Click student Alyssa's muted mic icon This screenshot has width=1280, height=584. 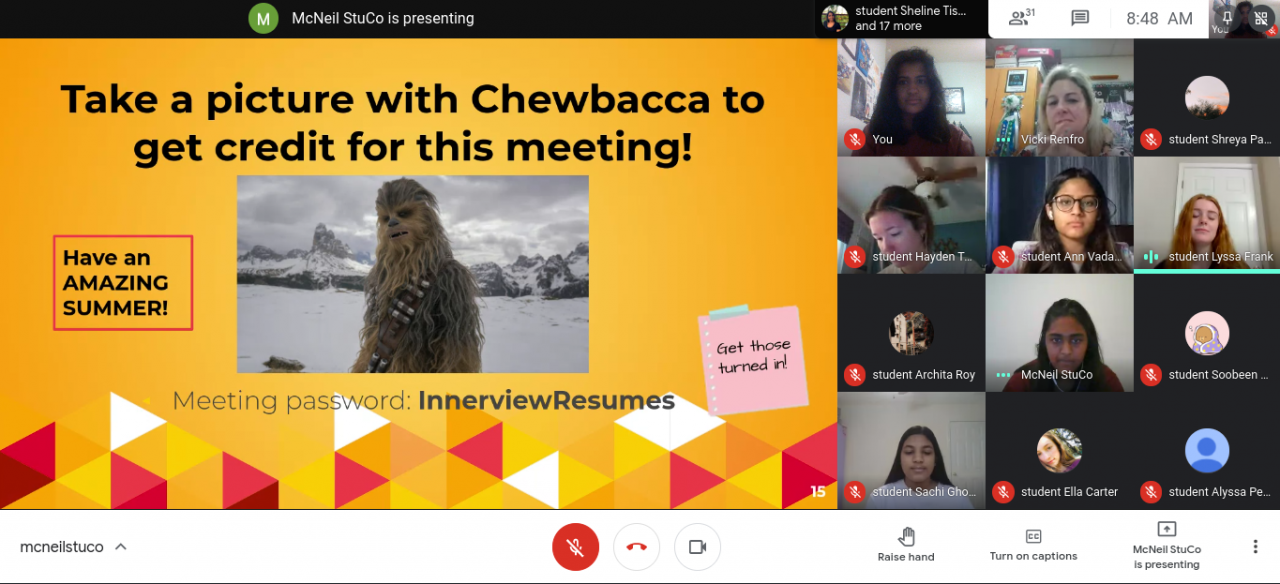[1151, 491]
